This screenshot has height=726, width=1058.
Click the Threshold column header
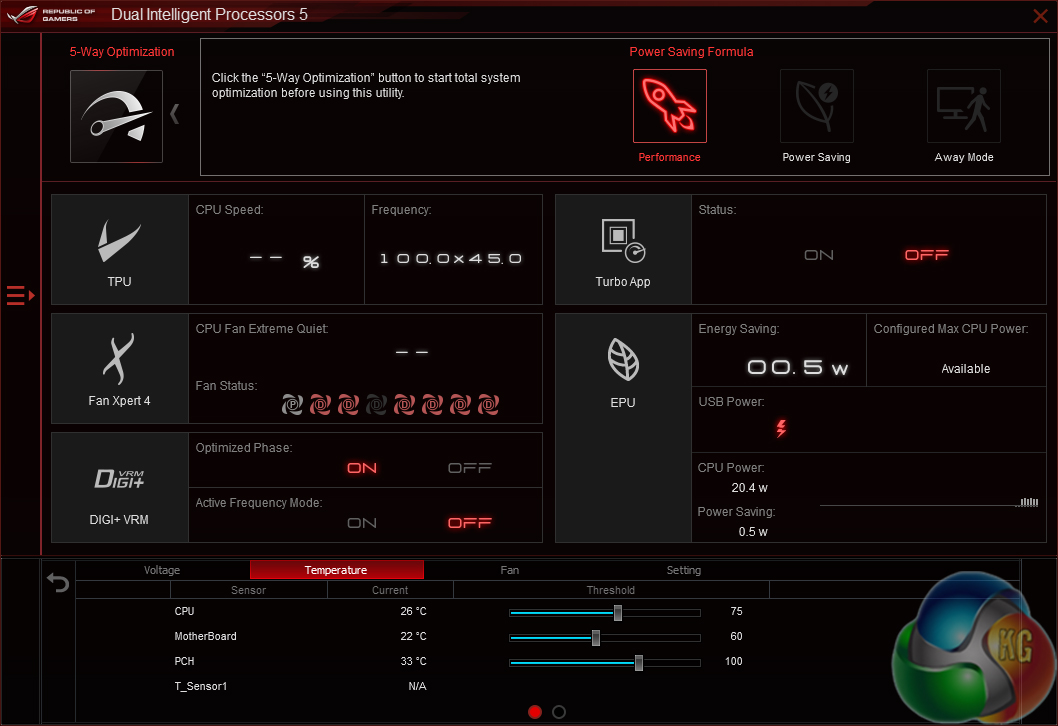611,590
